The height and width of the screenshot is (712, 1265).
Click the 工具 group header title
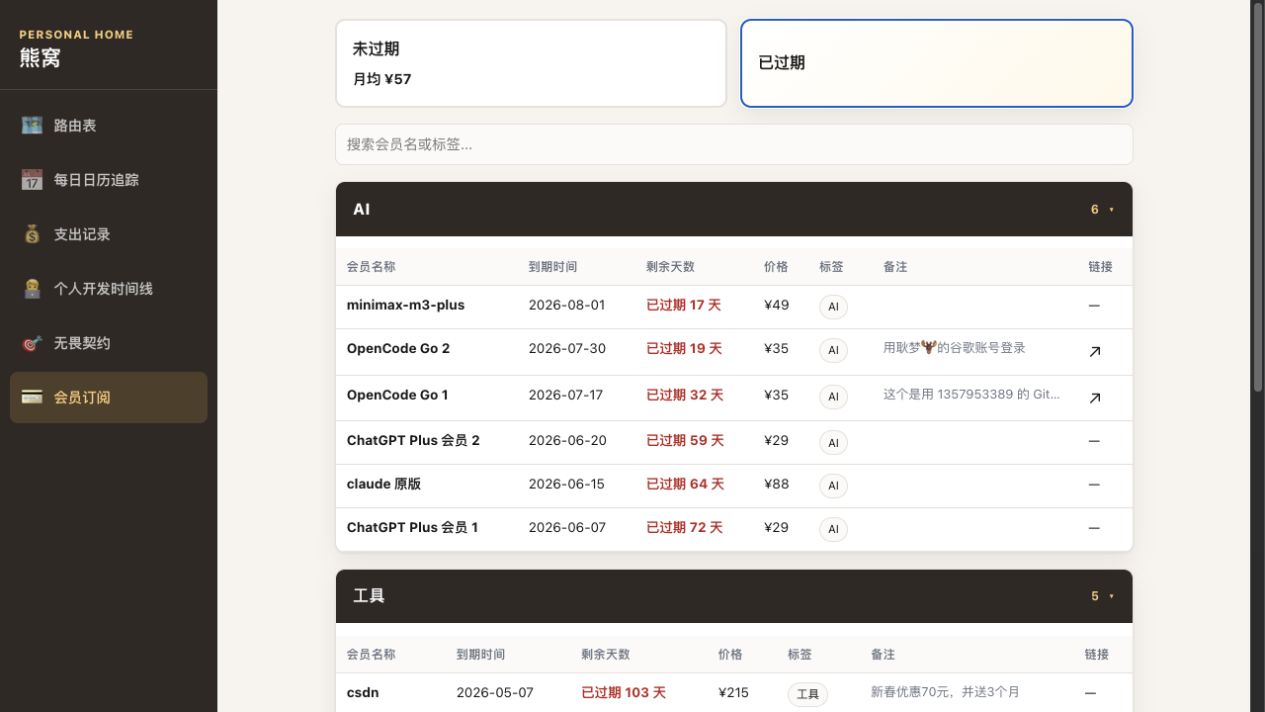coord(369,595)
